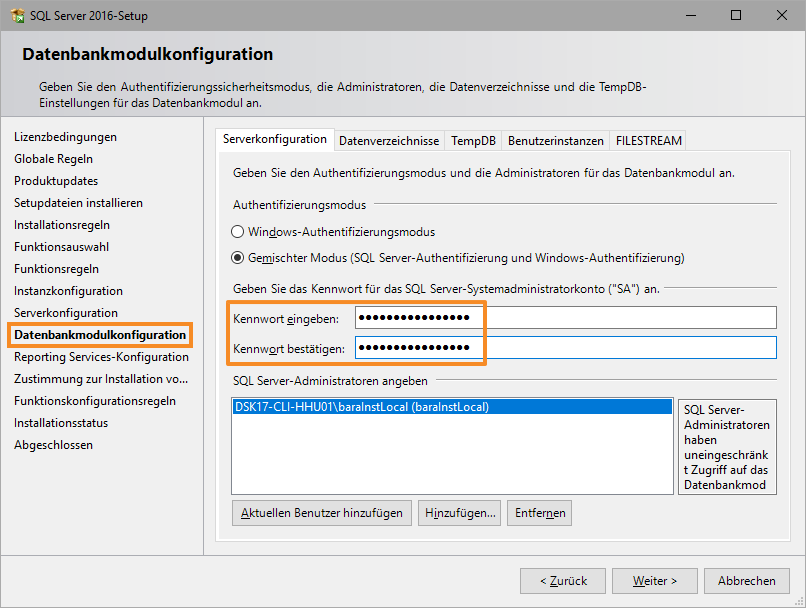The image size is (806, 608).
Task: Close the SQL Server setup window
Action: click(782, 16)
